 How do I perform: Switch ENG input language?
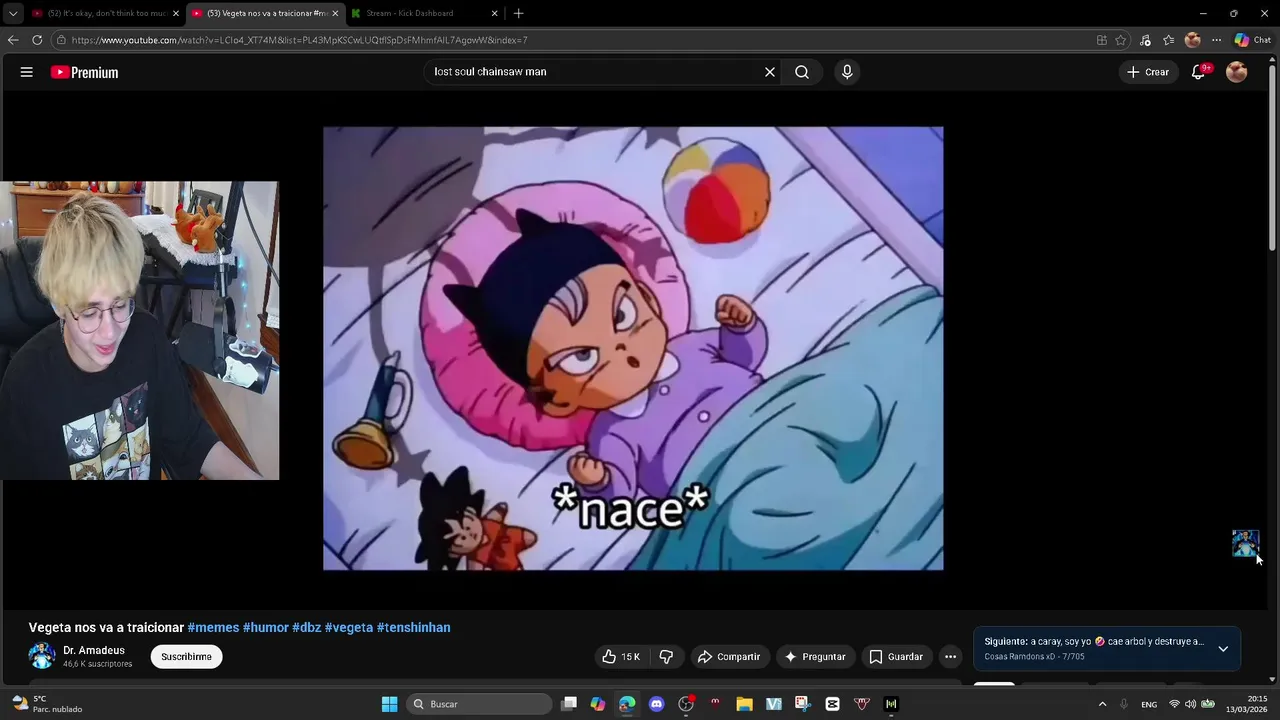[1149, 704]
